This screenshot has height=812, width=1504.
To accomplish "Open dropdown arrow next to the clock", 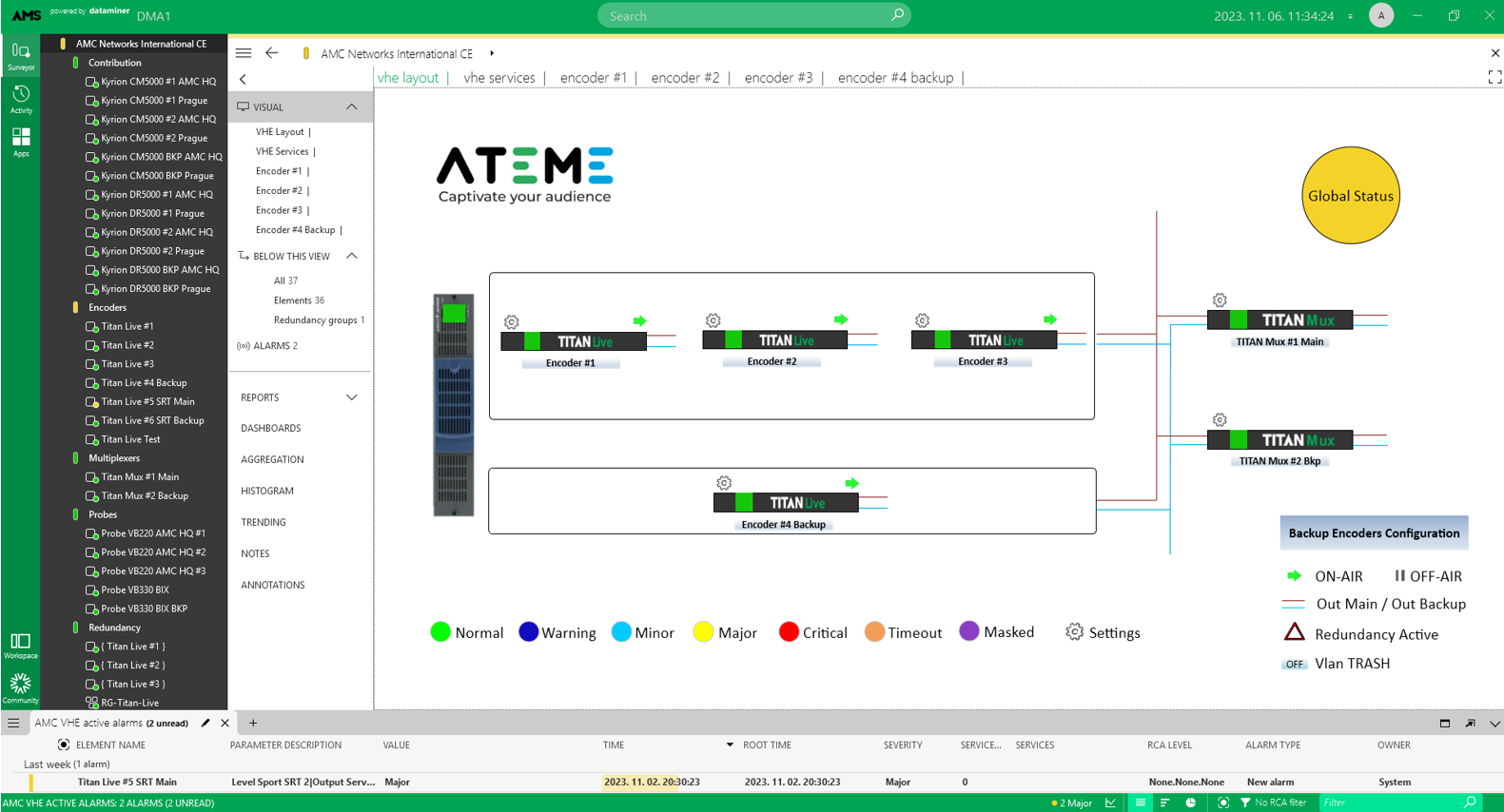I will coord(1350,16).
